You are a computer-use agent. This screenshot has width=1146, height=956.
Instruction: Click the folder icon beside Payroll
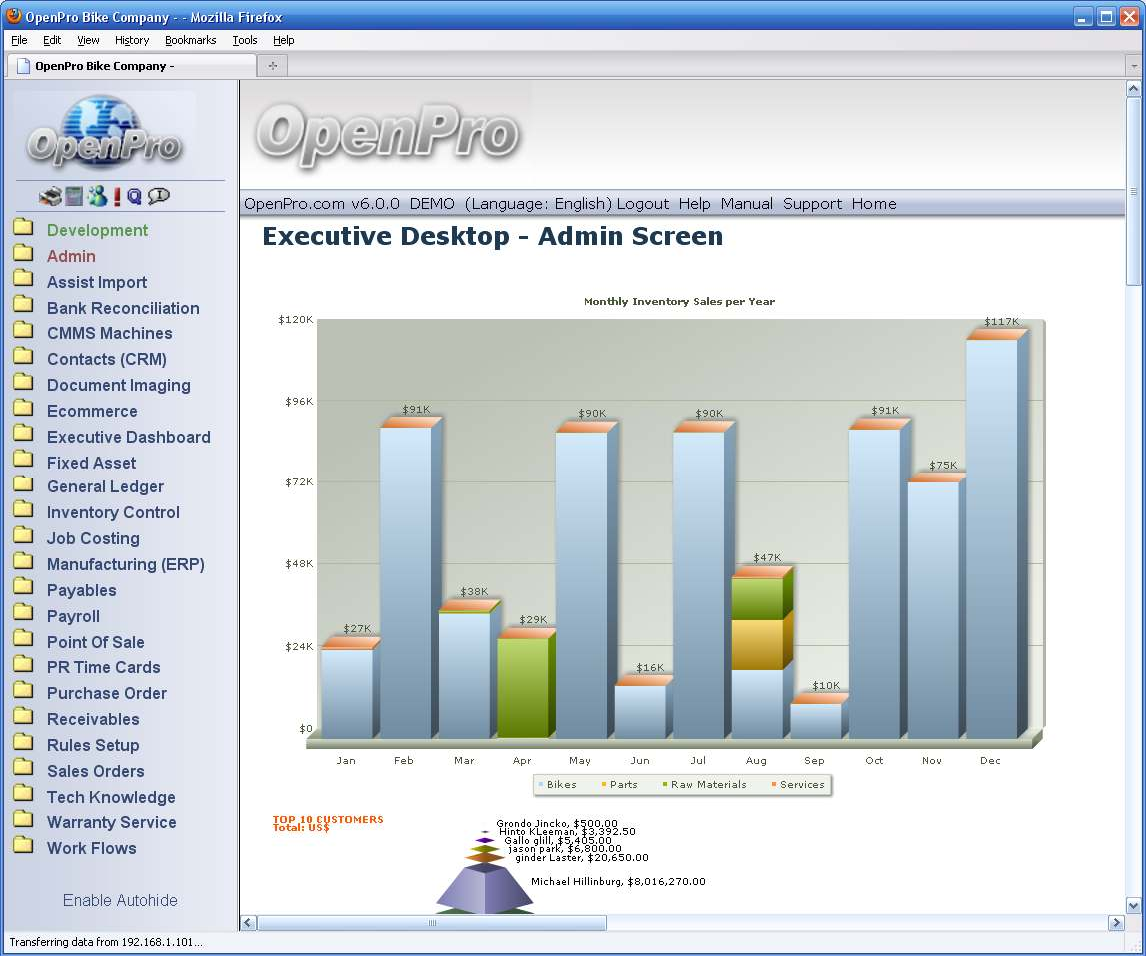click(x=23, y=614)
